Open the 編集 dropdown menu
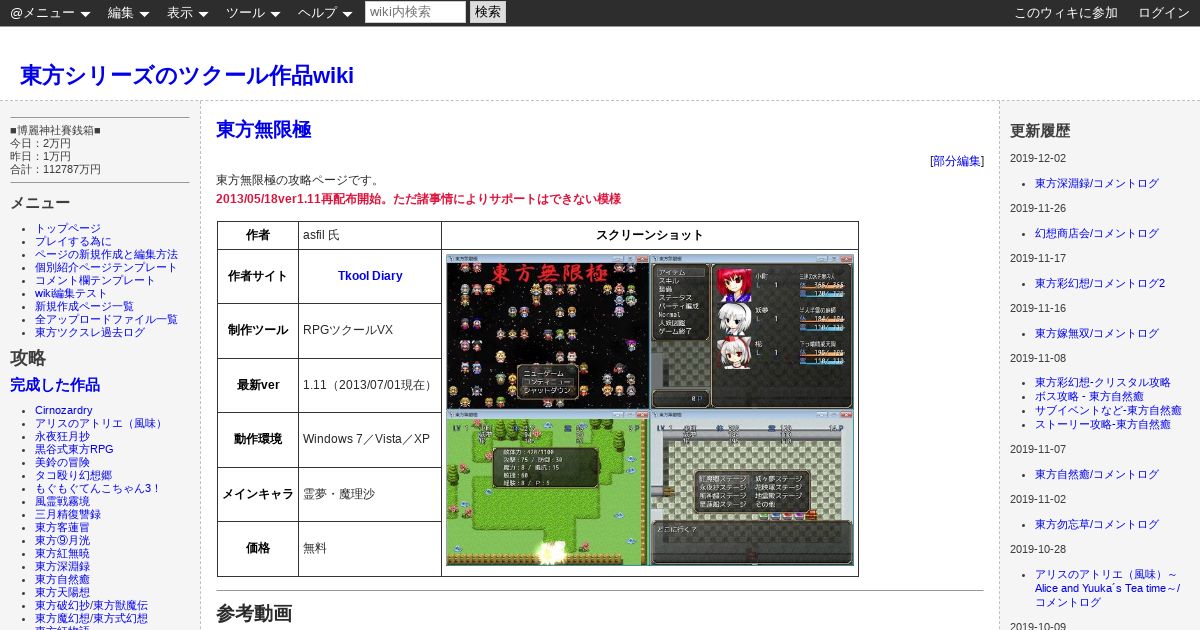 pos(128,13)
